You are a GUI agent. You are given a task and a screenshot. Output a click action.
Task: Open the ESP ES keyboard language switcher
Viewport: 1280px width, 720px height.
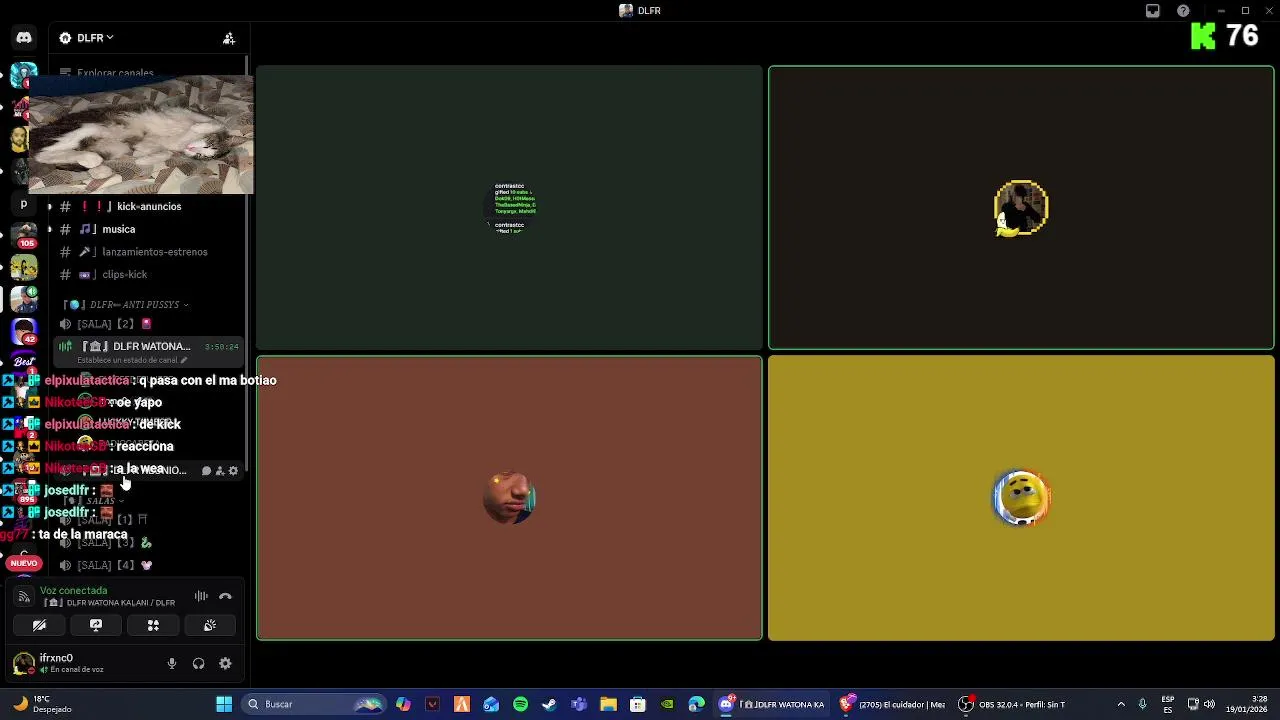(x=1169, y=704)
